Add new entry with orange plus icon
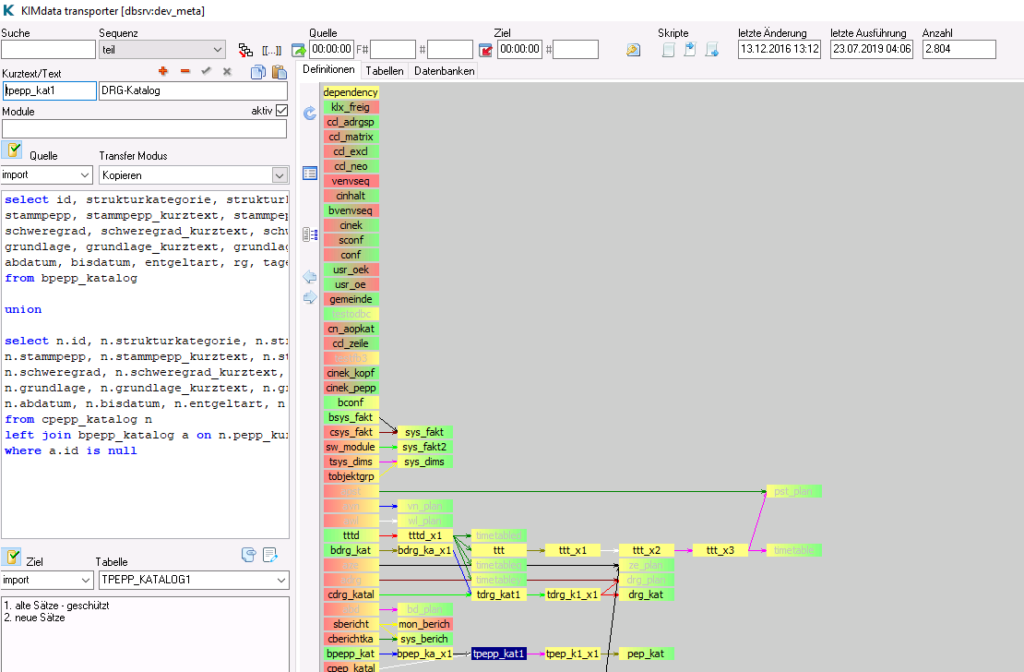Image resolution: width=1024 pixels, height=672 pixels. (163, 71)
